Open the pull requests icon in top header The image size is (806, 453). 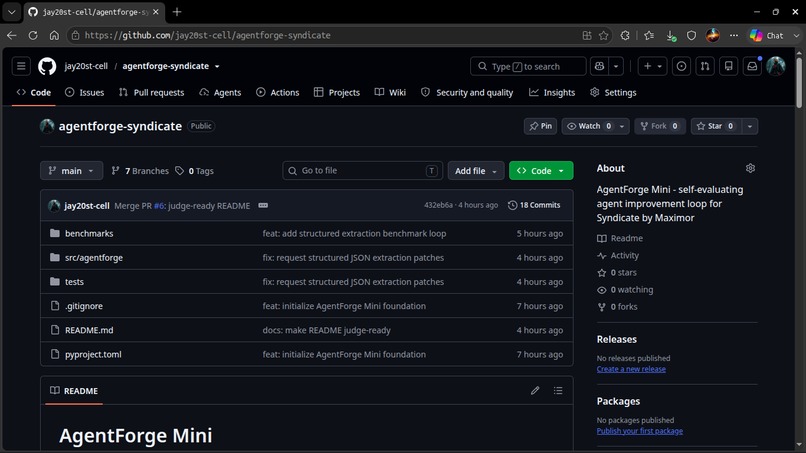tap(705, 66)
